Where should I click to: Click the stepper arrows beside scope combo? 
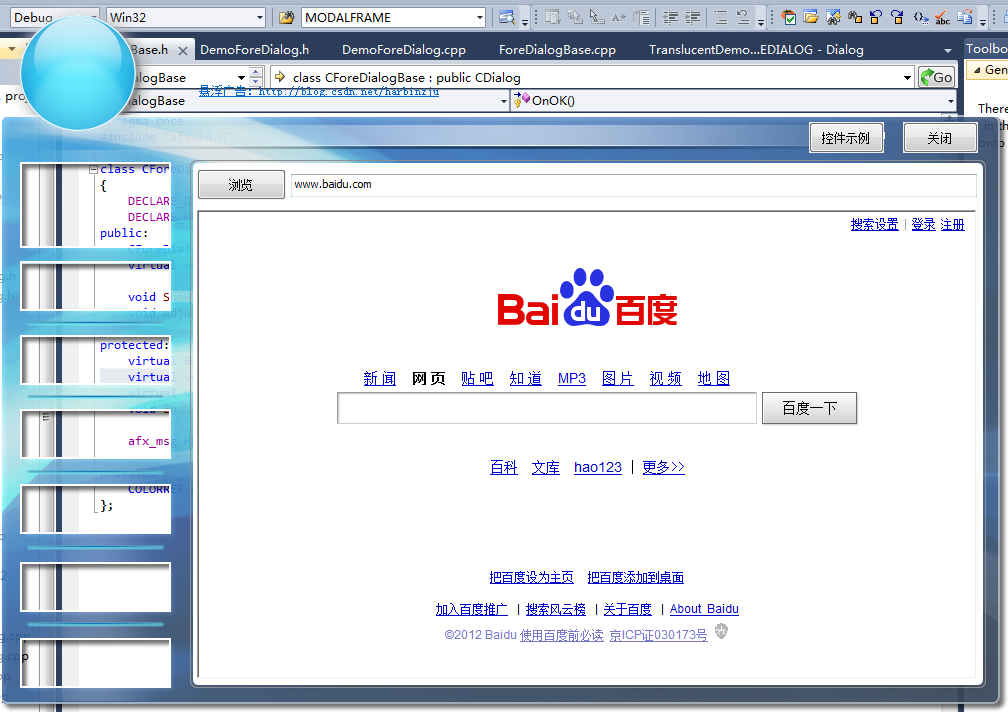point(256,77)
